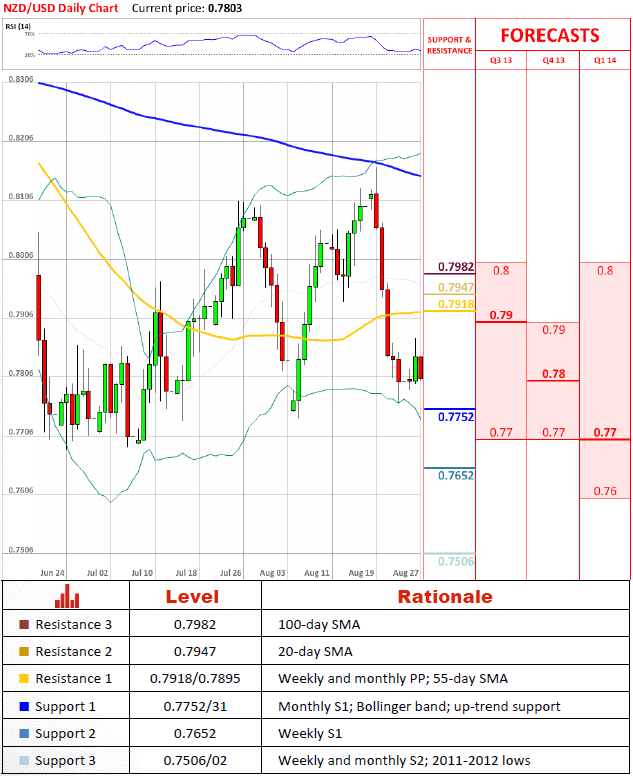Viewport: 633px width, 776px height.
Task: Click the 0.7506 support level beside the chart
Action: point(456,561)
